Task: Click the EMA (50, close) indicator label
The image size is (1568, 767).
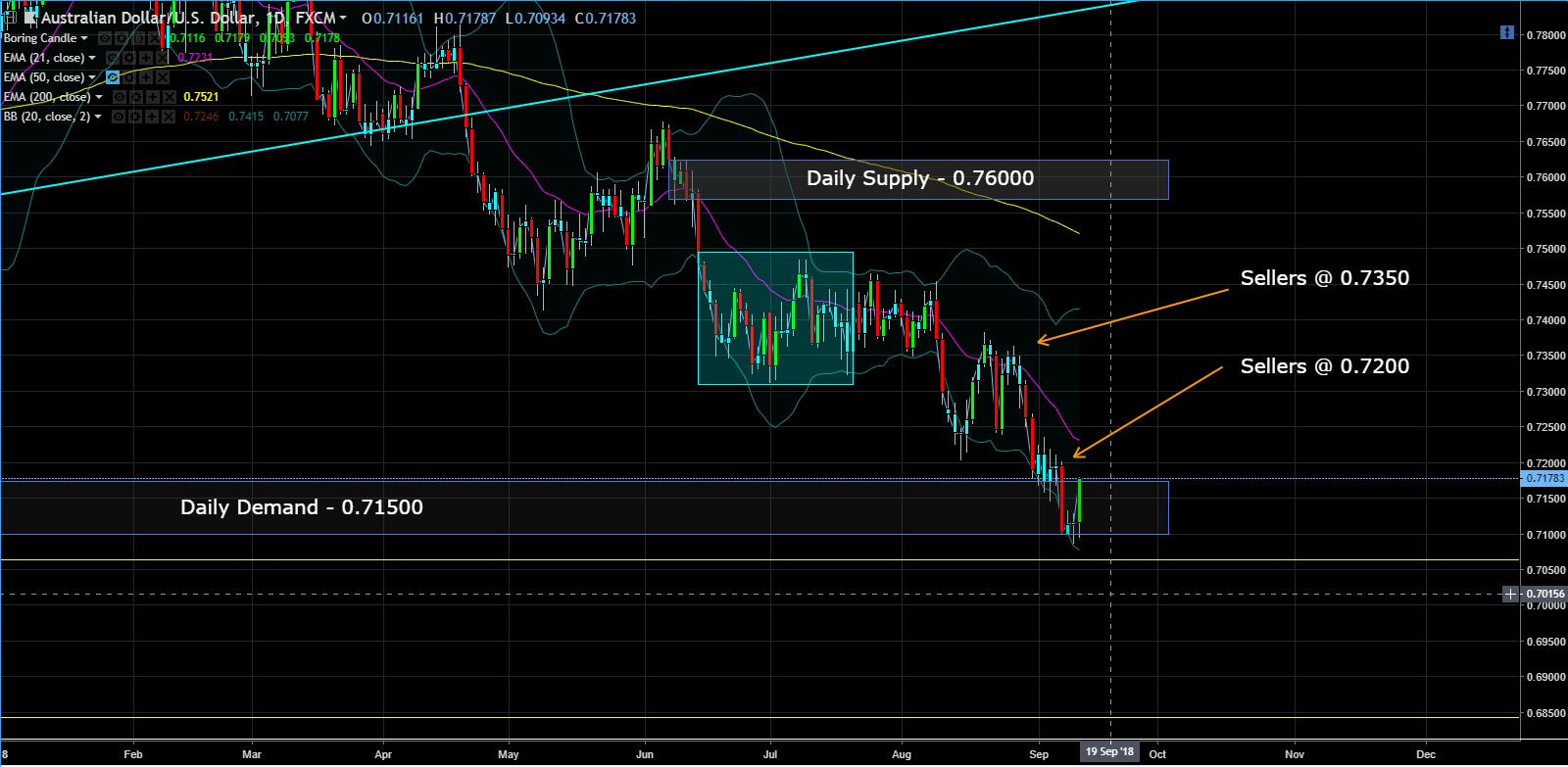Action: point(44,77)
